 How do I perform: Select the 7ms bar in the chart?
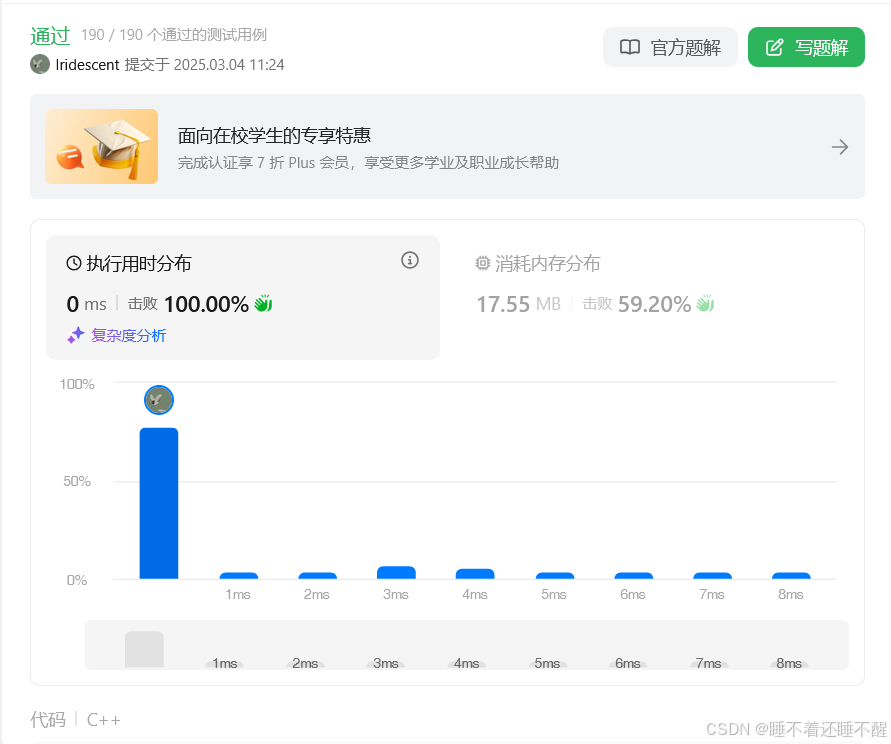click(713, 576)
